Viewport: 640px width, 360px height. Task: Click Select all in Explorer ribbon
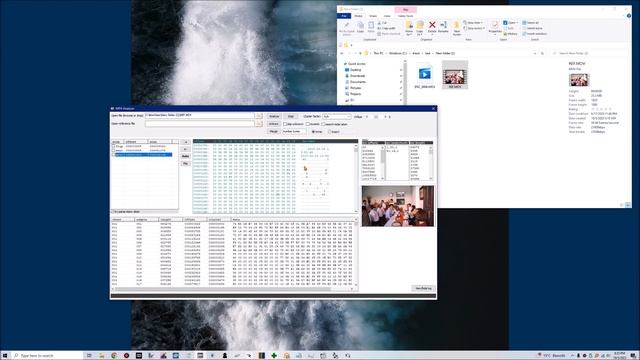point(531,23)
